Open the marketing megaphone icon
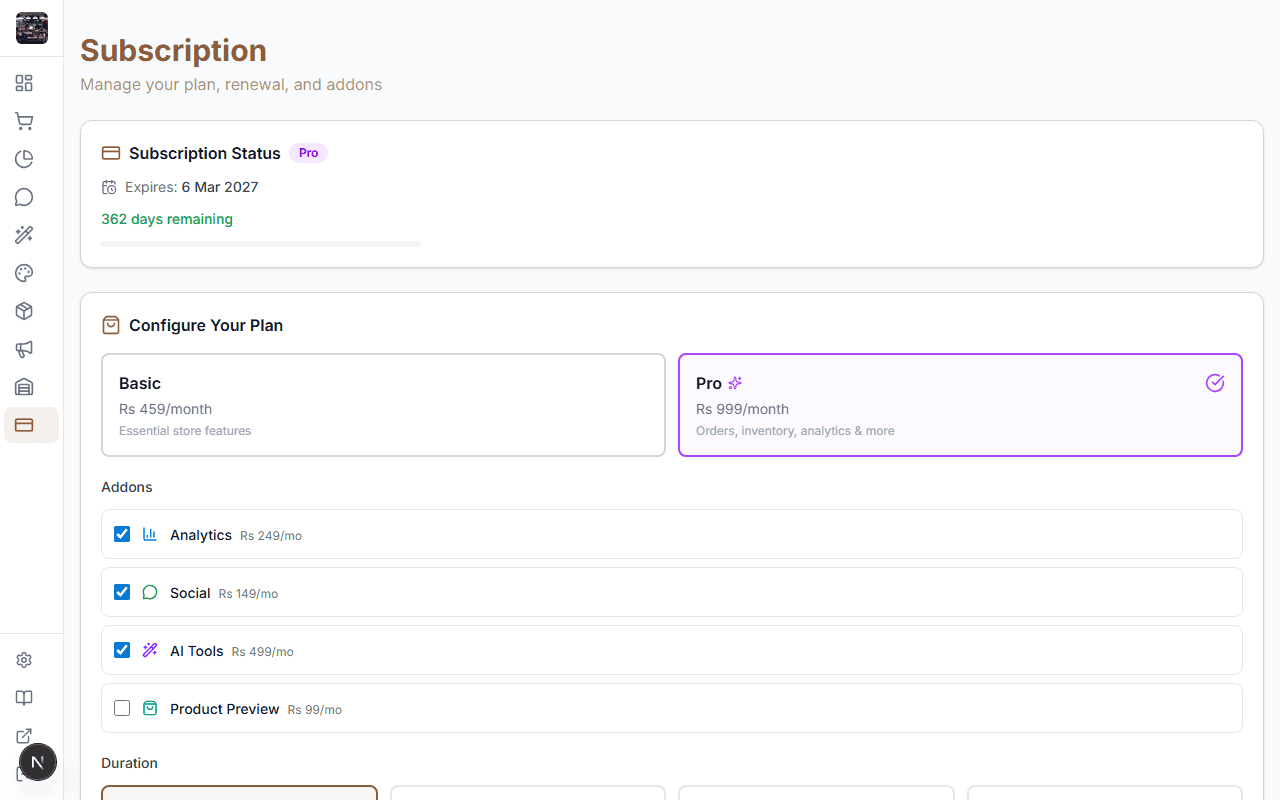Image resolution: width=1280 pixels, height=800 pixels. (x=24, y=349)
